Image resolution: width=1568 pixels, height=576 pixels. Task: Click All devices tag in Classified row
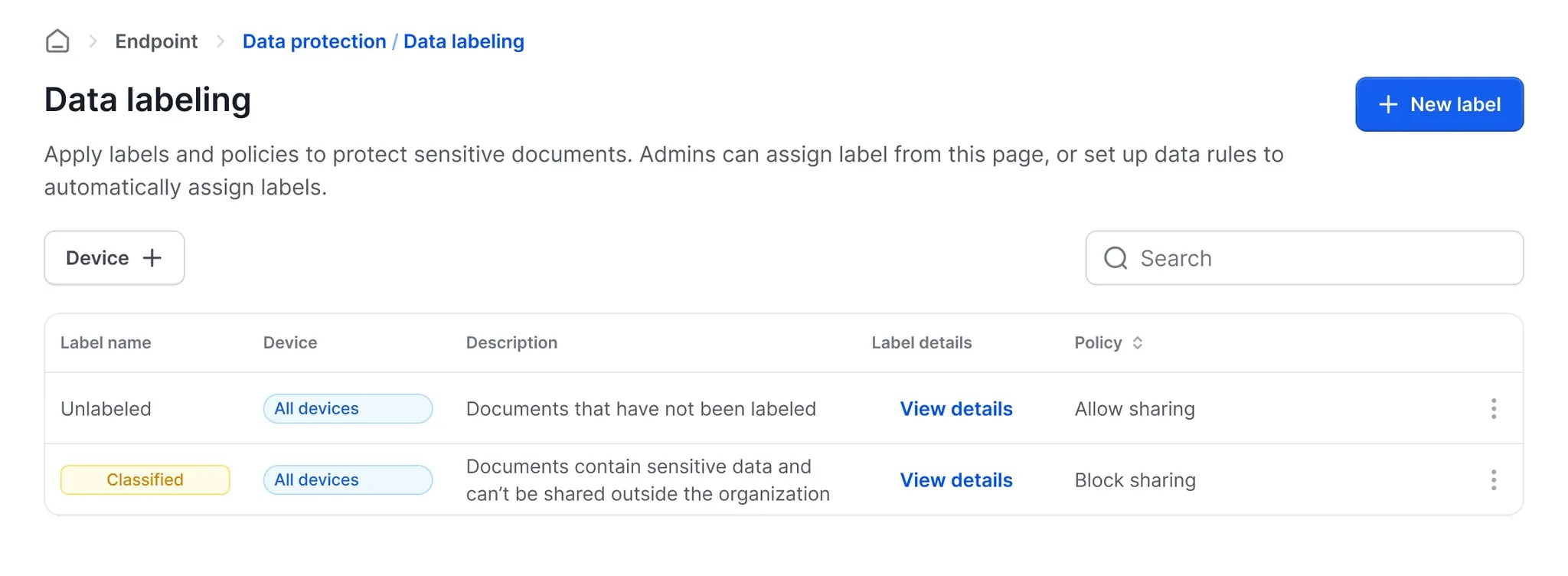[x=348, y=480]
